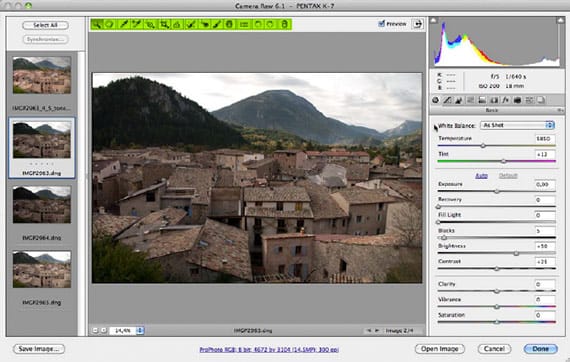The height and width of the screenshot is (362, 570).
Task: Zoom out with minus button
Action: point(95,330)
